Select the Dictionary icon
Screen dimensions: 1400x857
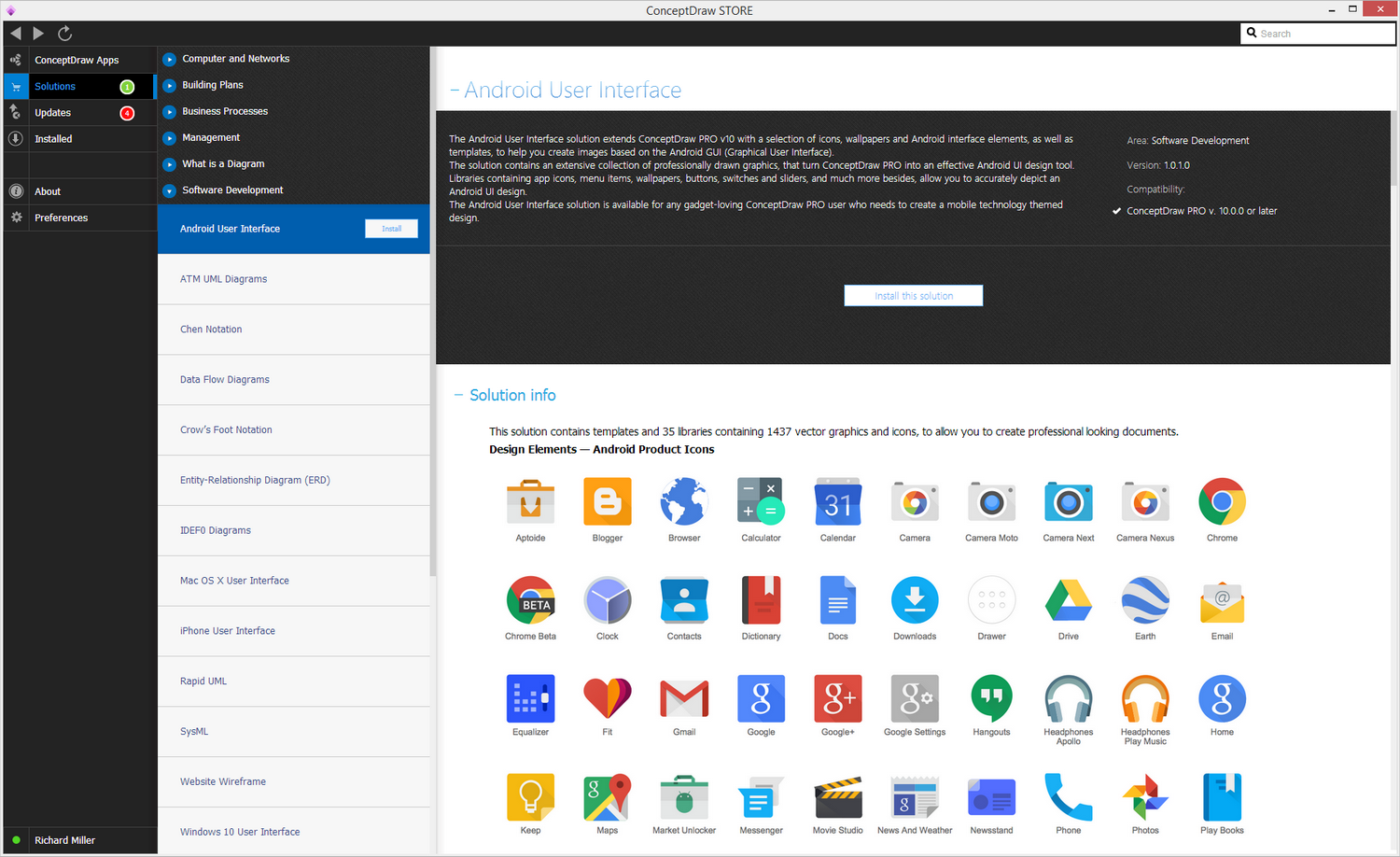click(x=761, y=600)
